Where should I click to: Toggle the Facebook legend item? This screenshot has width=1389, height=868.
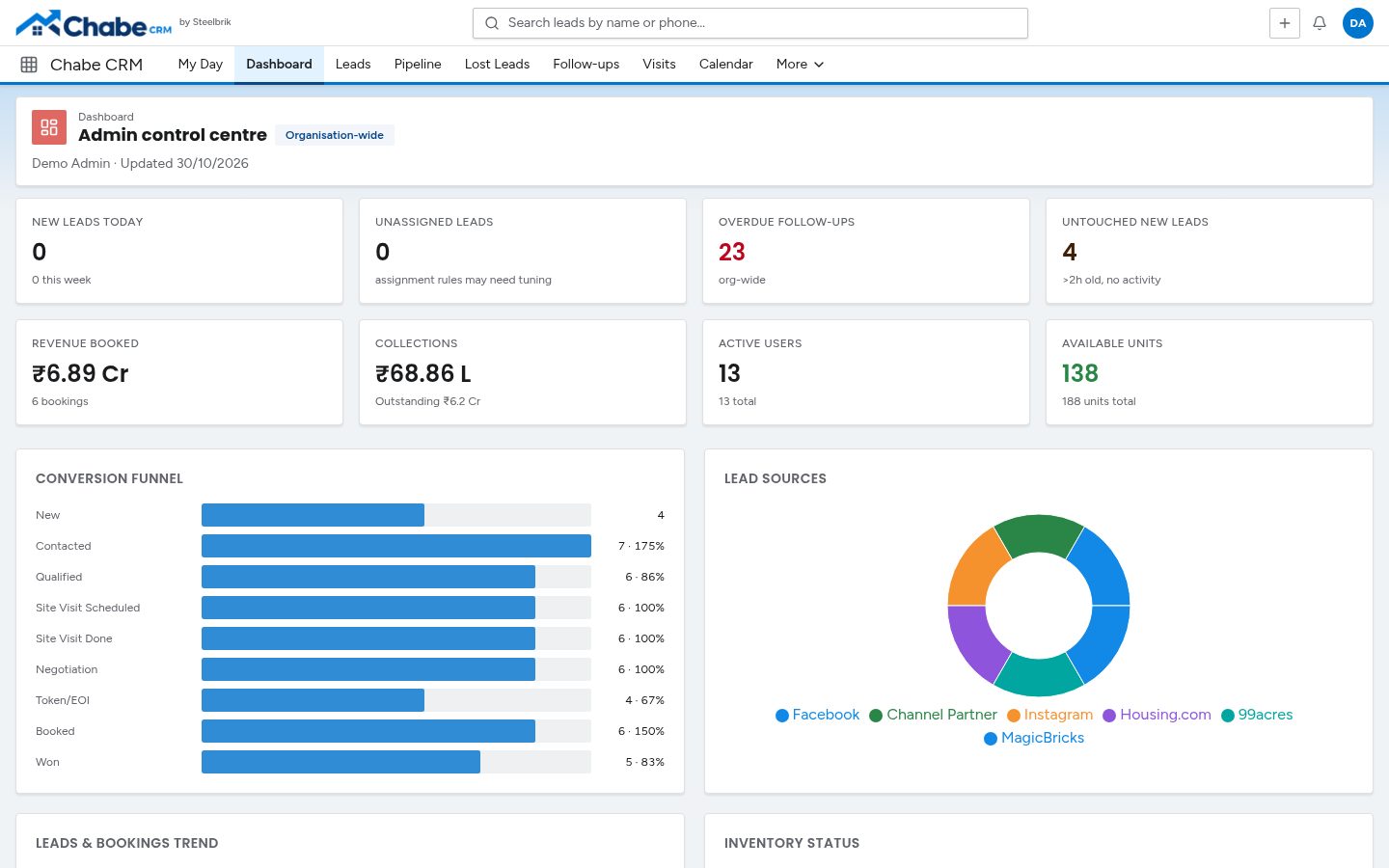817,715
